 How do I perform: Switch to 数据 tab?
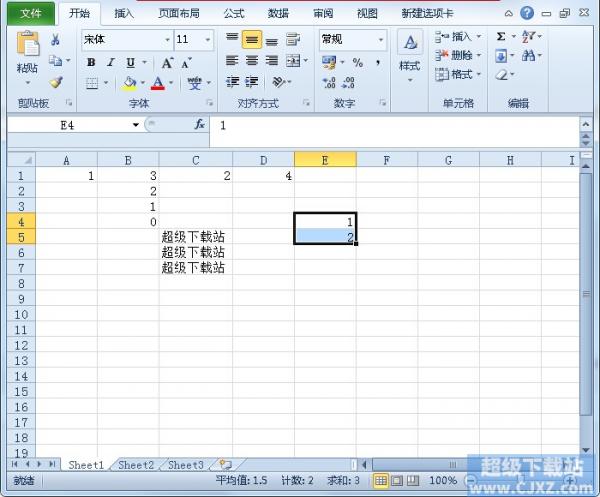tap(278, 14)
